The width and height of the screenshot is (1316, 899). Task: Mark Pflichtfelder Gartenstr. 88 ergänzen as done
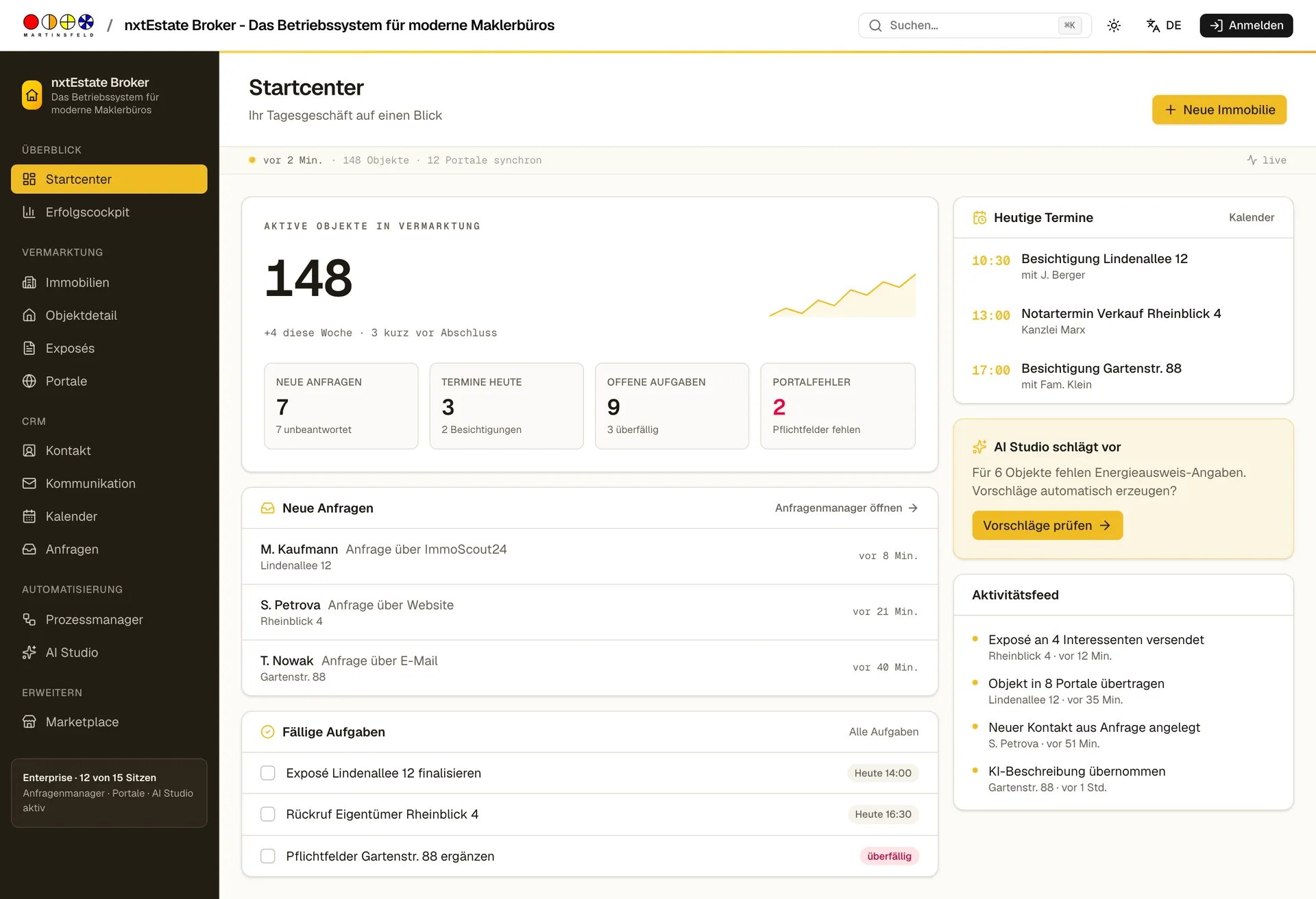(x=268, y=856)
